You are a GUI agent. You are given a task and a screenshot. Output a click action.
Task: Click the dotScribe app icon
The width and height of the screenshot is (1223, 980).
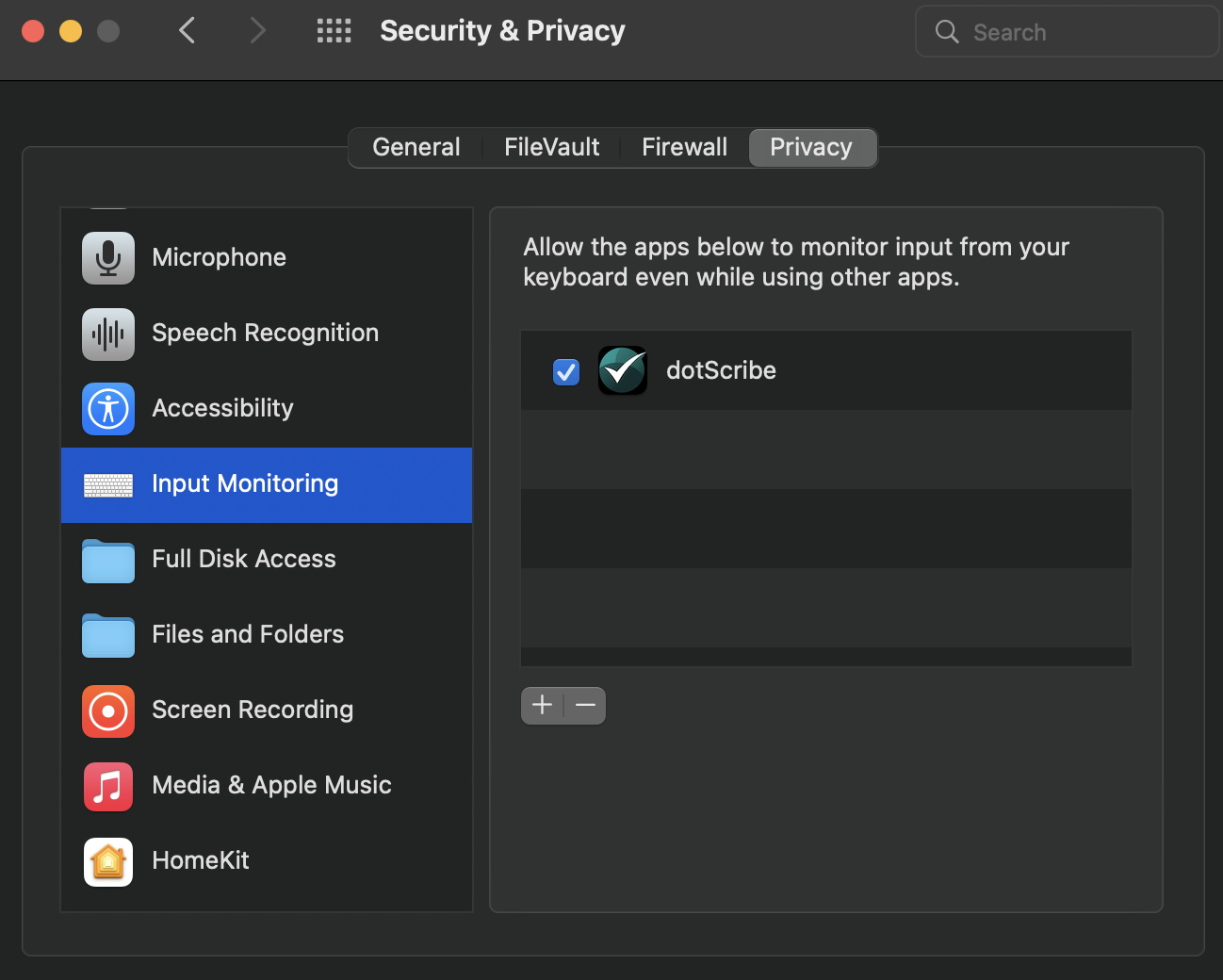(623, 370)
